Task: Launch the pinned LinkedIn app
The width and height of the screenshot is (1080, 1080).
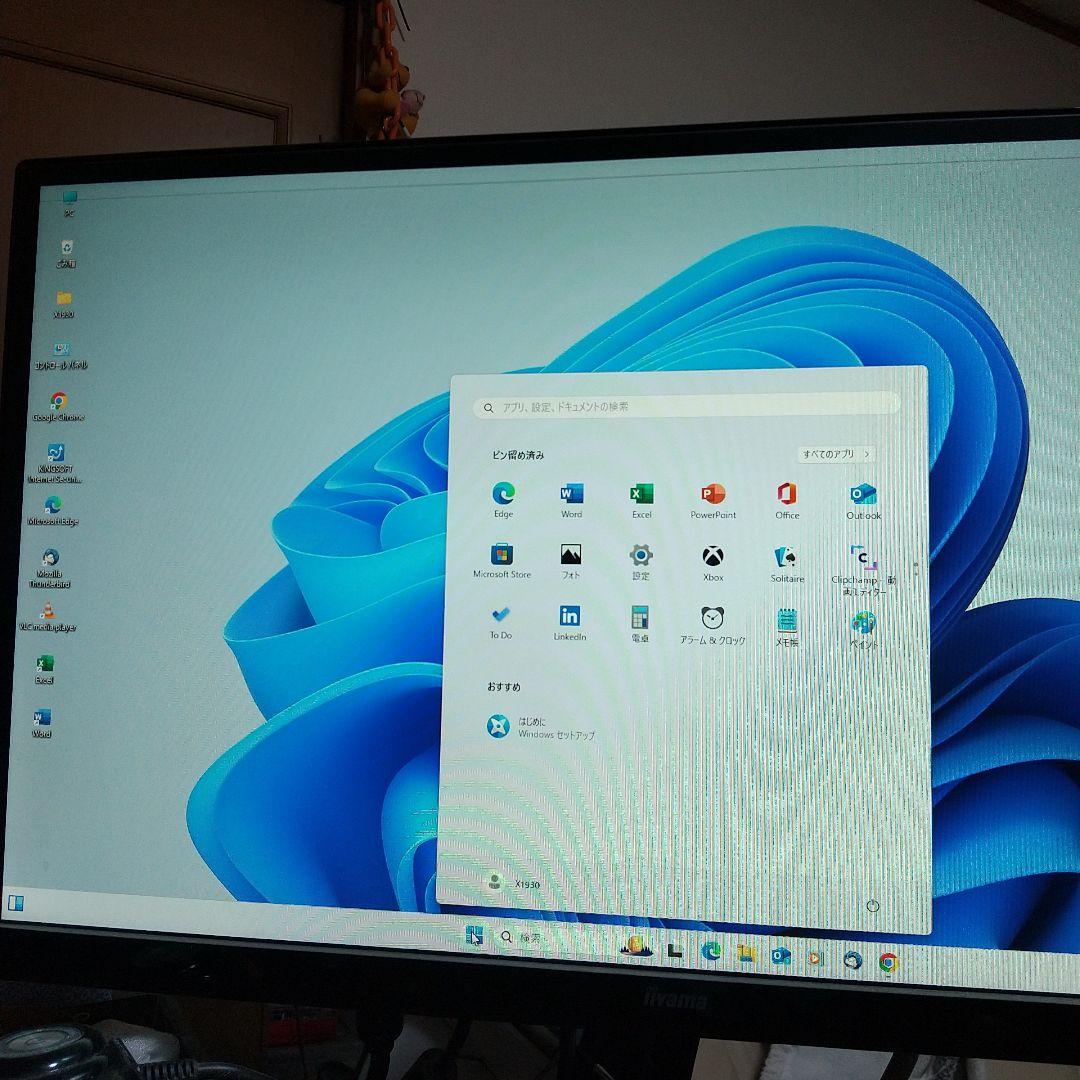Action: click(570, 623)
